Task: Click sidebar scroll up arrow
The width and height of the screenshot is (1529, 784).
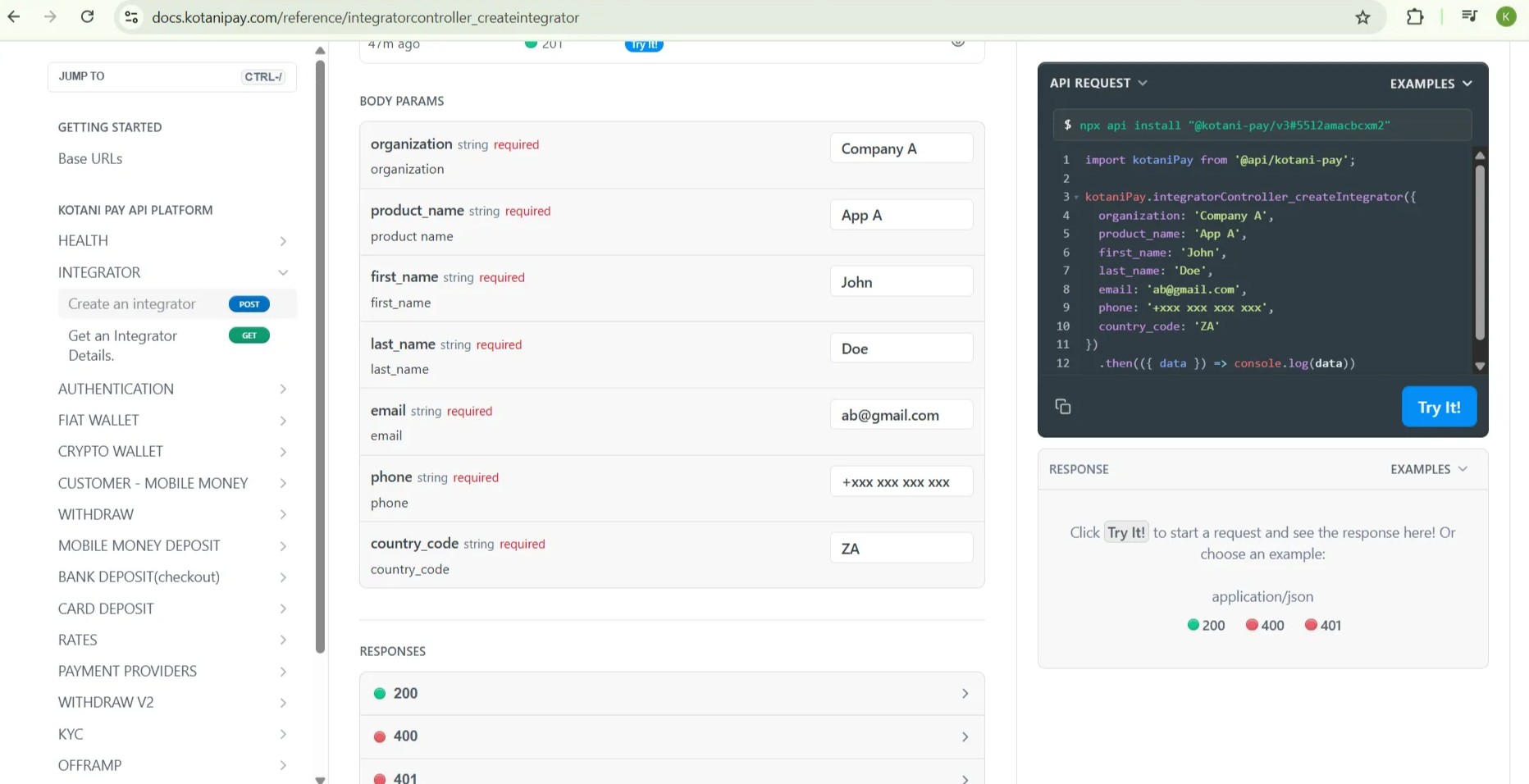Action: tap(320, 51)
